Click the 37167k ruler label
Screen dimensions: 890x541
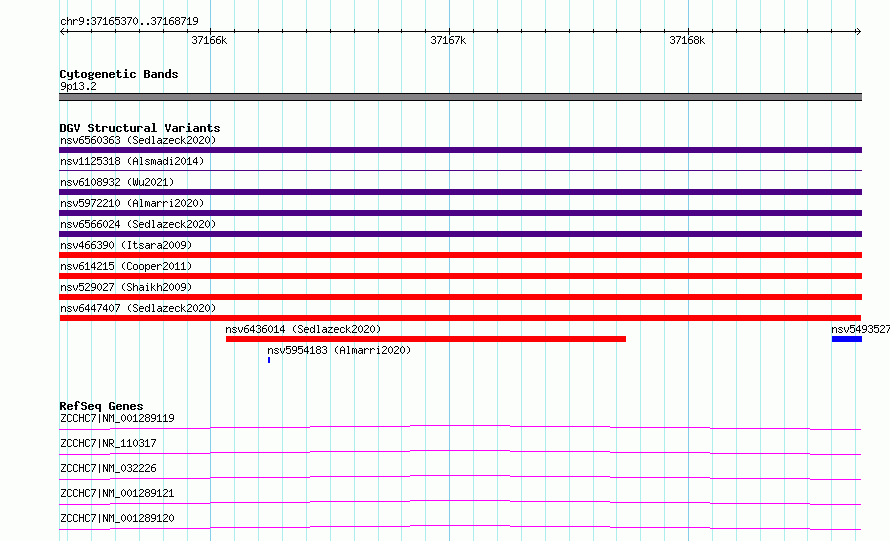tap(448, 40)
